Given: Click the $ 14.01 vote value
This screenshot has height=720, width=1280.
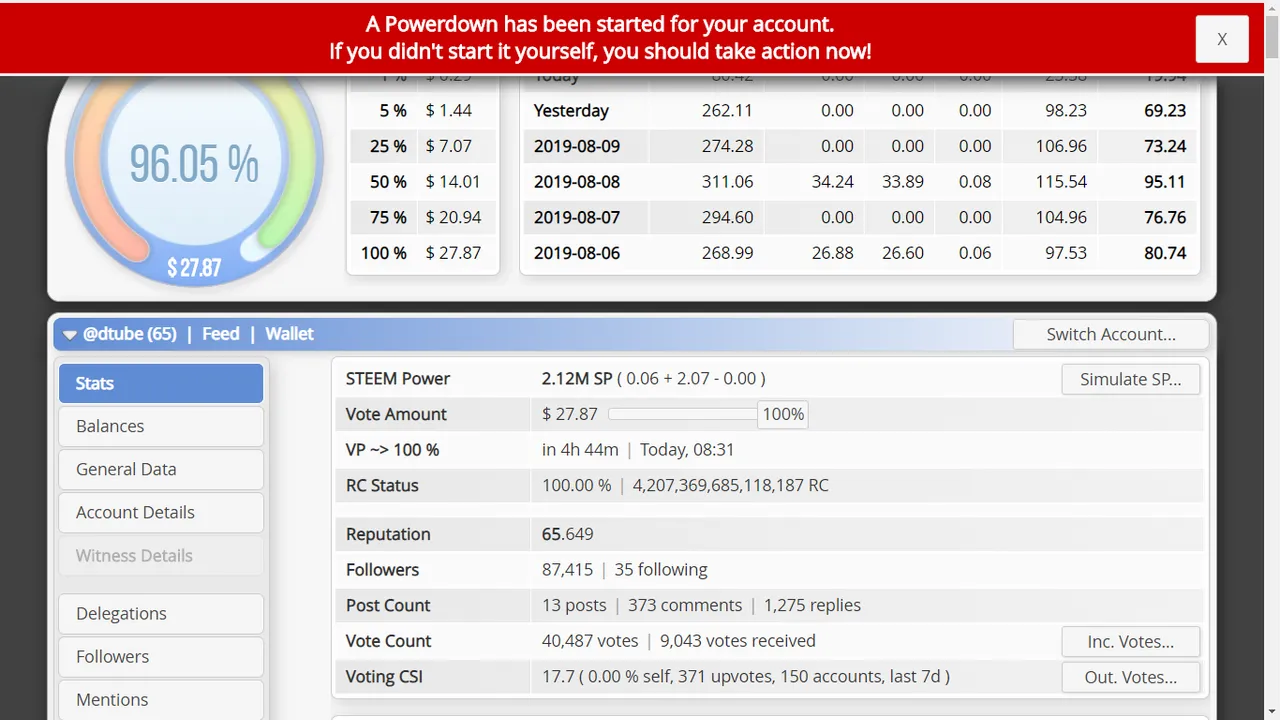Looking at the screenshot, I should tap(453, 182).
